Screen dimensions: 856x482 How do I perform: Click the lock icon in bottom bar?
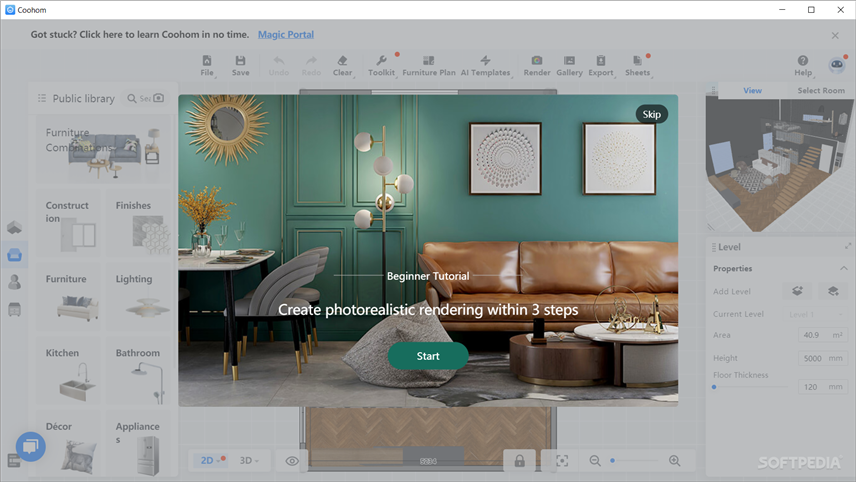pyautogui.click(x=519, y=461)
